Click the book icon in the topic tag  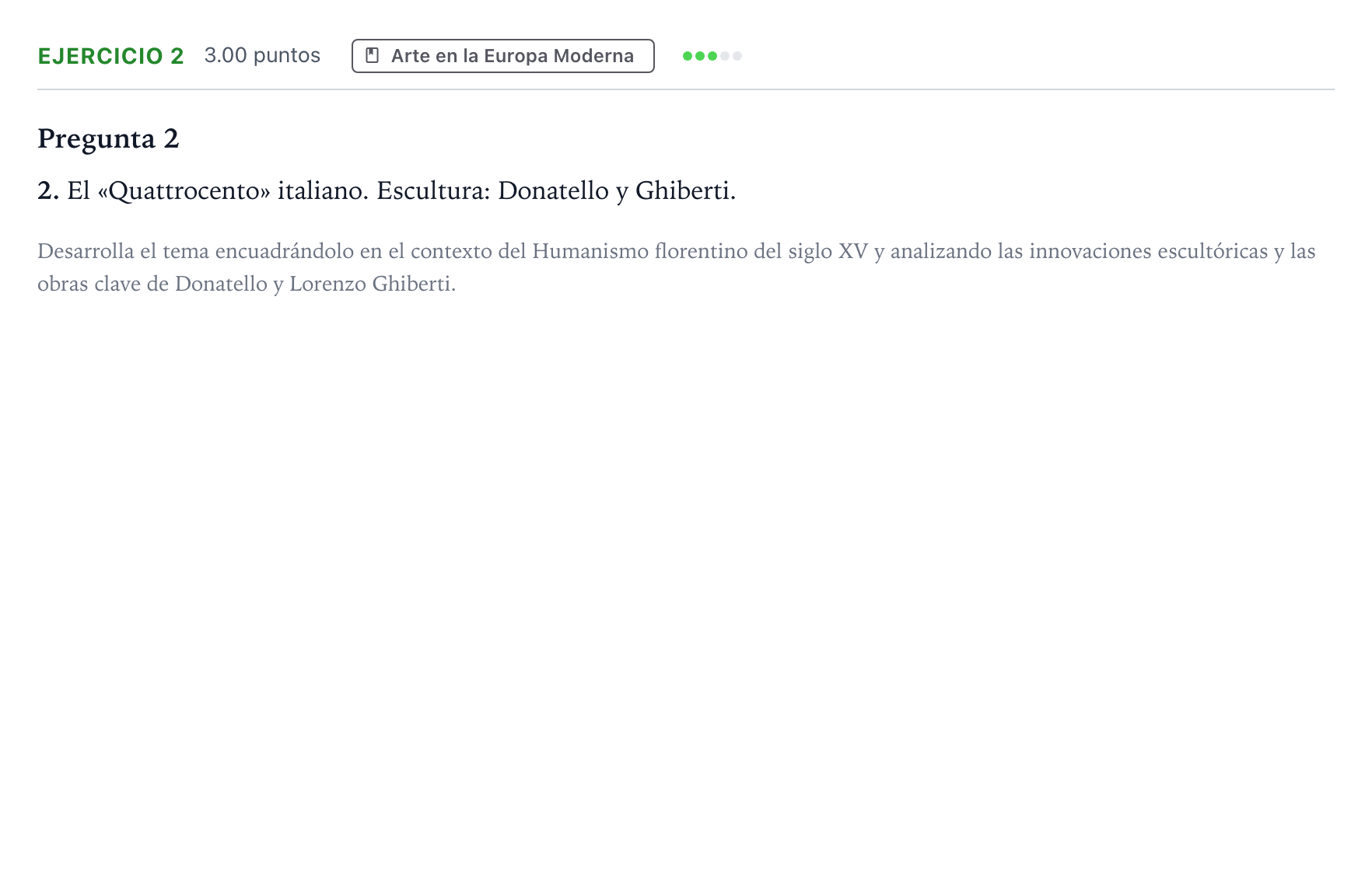point(373,56)
